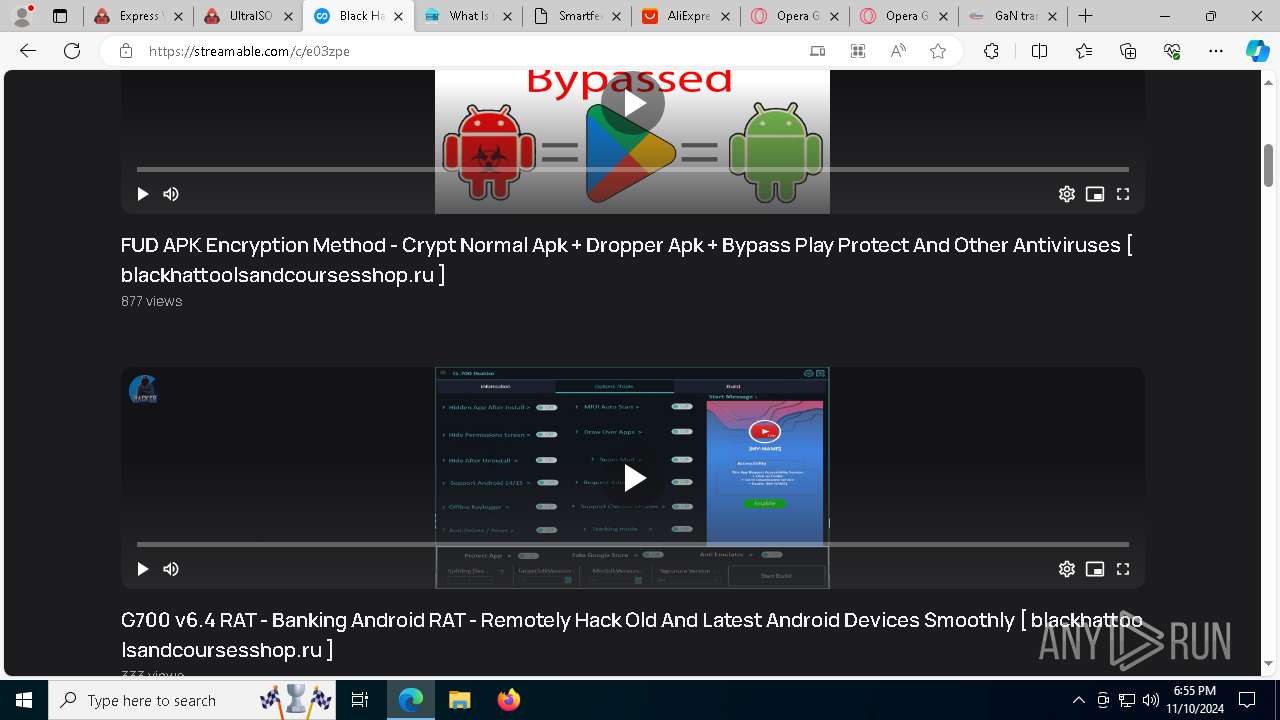Open the Extensions puzzle icon
1280x720 pixels.
point(991,51)
